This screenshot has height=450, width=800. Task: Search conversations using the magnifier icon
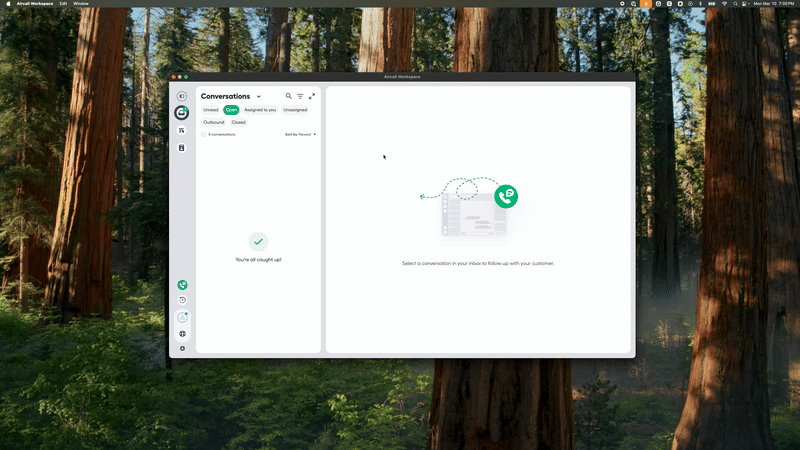(289, 96)
